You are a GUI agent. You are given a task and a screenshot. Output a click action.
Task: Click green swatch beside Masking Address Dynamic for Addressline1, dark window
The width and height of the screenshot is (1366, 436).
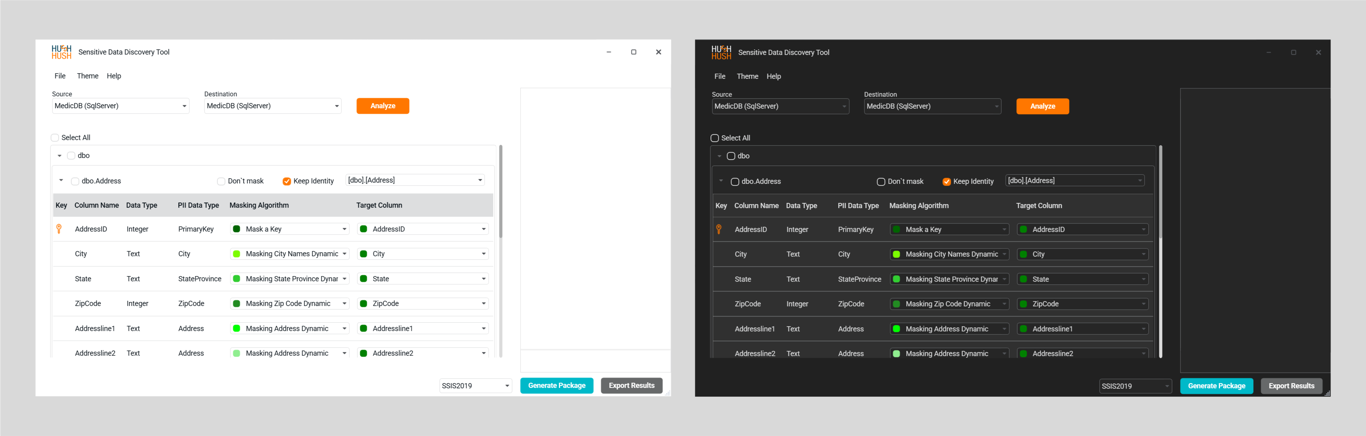coord(897,329)
